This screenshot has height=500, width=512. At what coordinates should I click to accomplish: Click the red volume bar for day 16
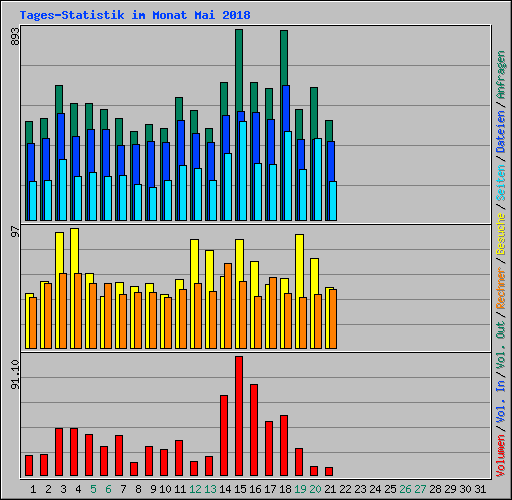coord(254,430)
